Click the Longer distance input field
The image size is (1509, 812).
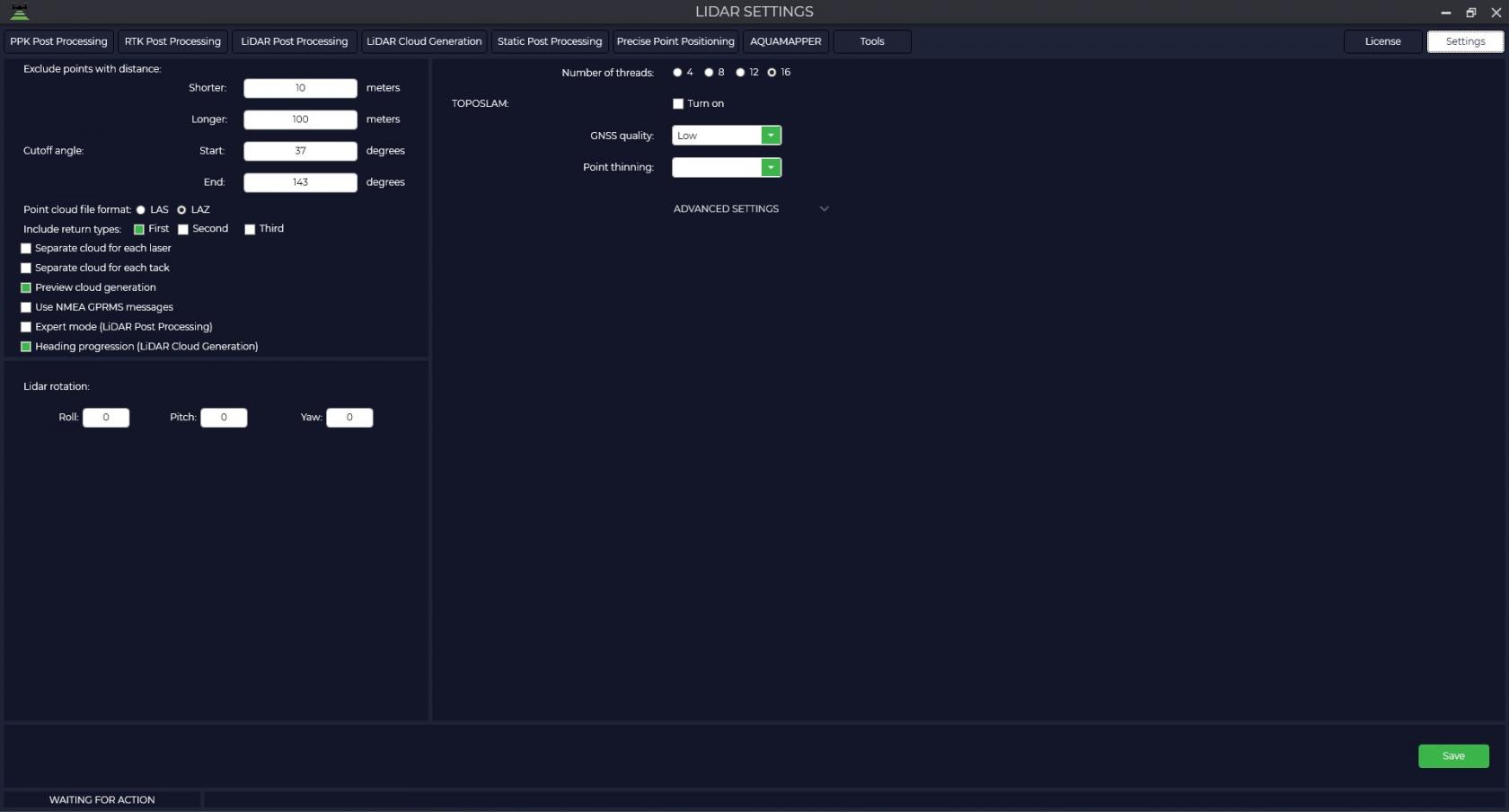tap(300, 119)
